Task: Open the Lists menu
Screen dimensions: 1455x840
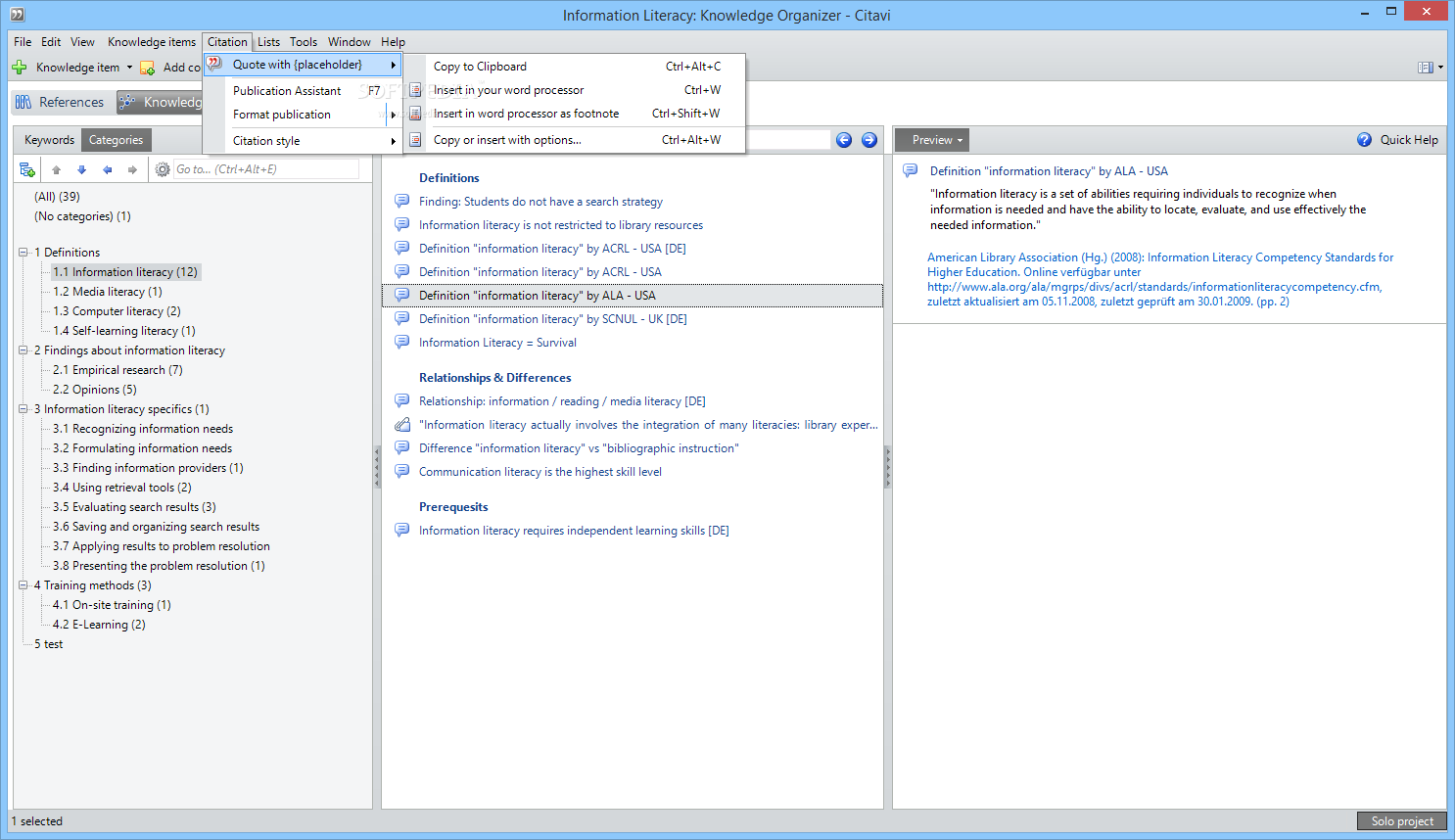Action: (268, 42)
